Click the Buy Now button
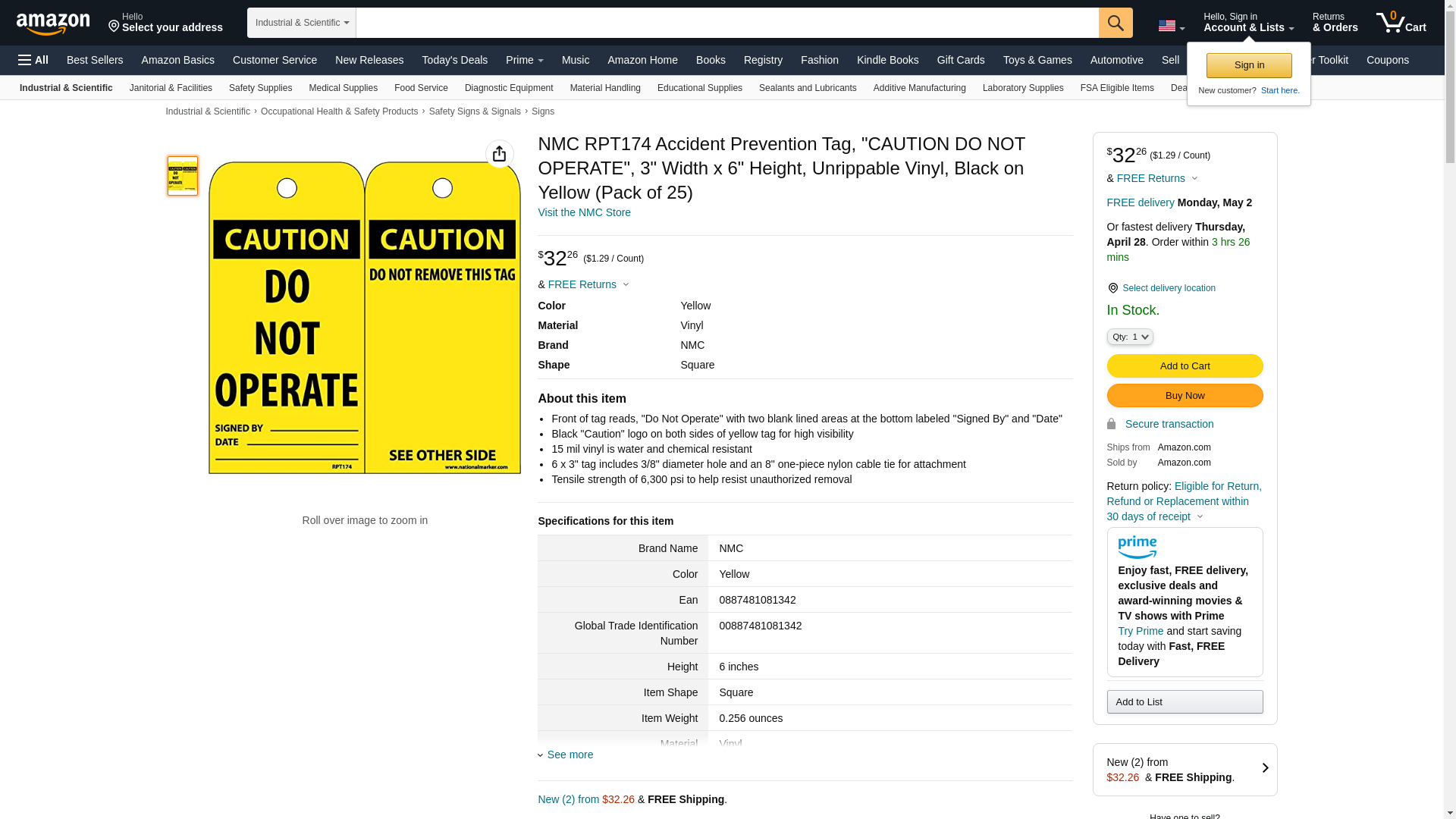 1184,395
